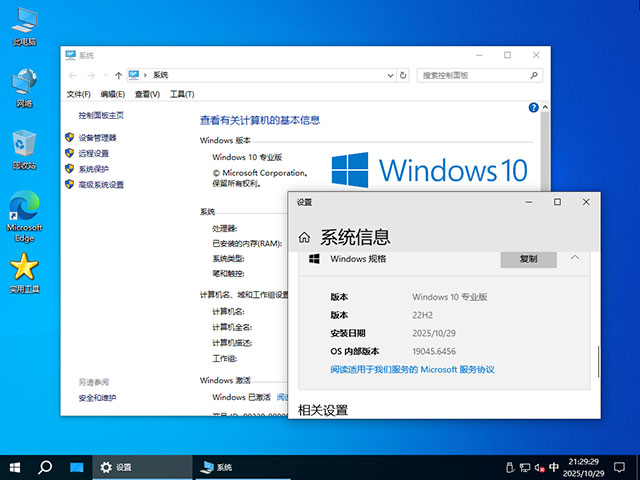
Task: Open 高级系统设置 link
Action: coord(101,184)
